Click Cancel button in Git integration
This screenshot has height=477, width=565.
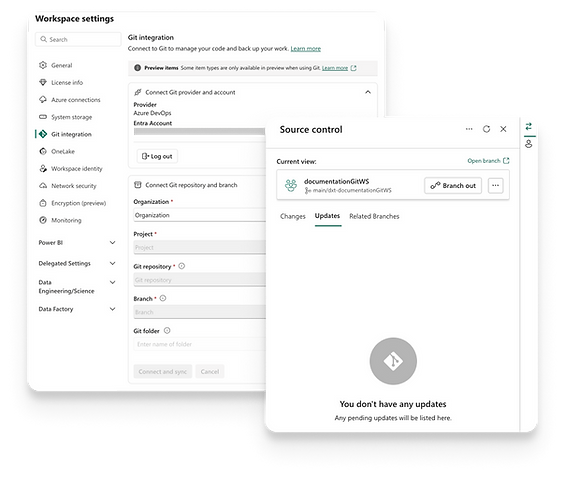click(x=210, y=371)
